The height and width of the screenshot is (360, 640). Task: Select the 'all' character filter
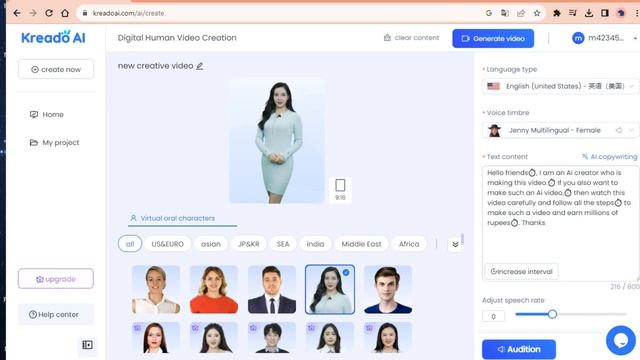click(x=130, y=244)
